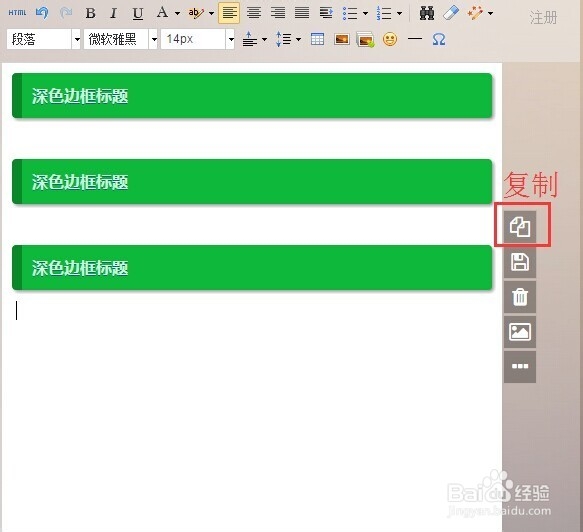Viewport: 583px width, 532px height.
Task: Open line height dropdown arrow
Action: tap(298, 39)
